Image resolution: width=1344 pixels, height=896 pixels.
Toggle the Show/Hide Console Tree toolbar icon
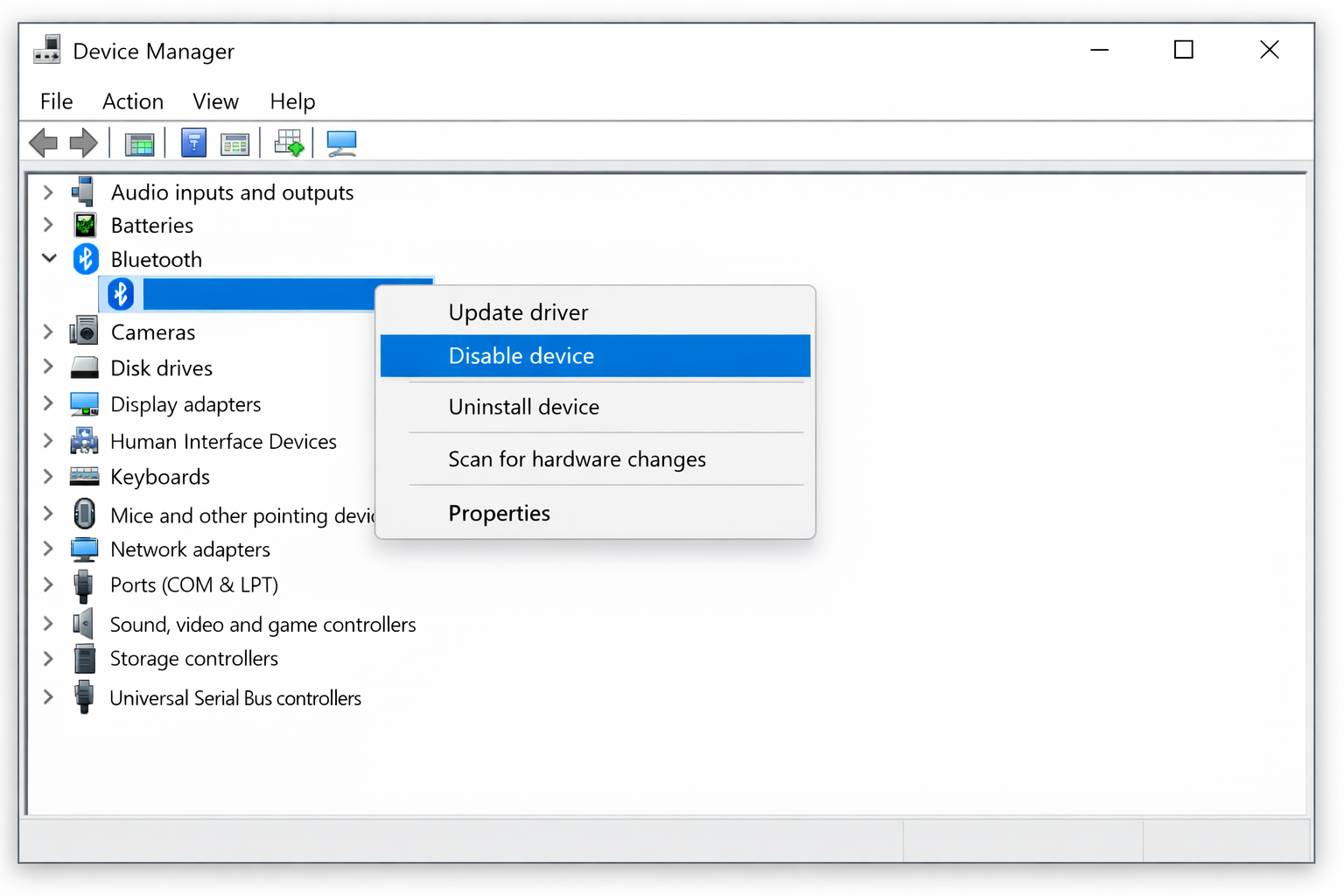click(140, 142)
